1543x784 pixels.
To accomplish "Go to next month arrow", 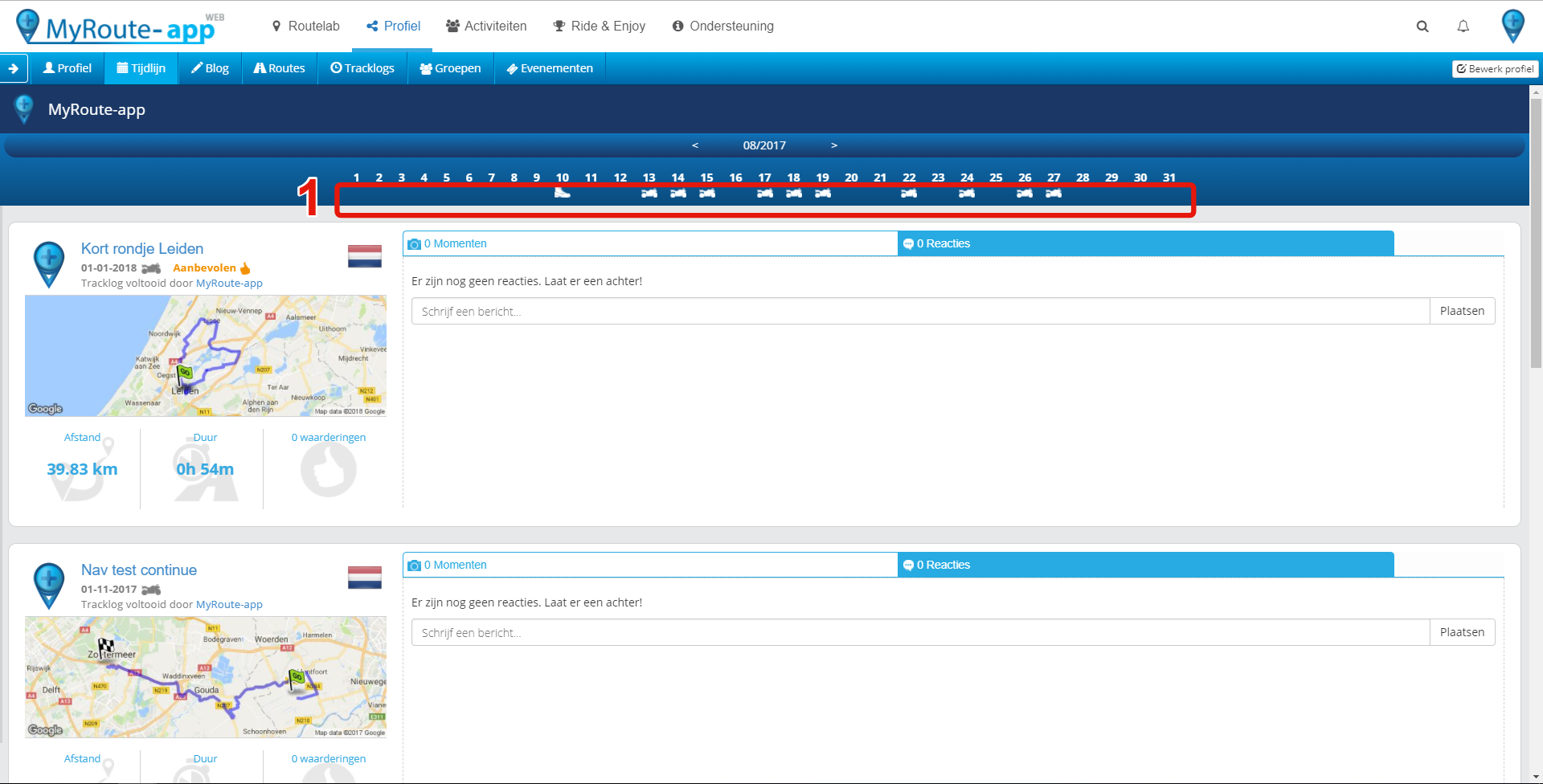I will [834, 145].
